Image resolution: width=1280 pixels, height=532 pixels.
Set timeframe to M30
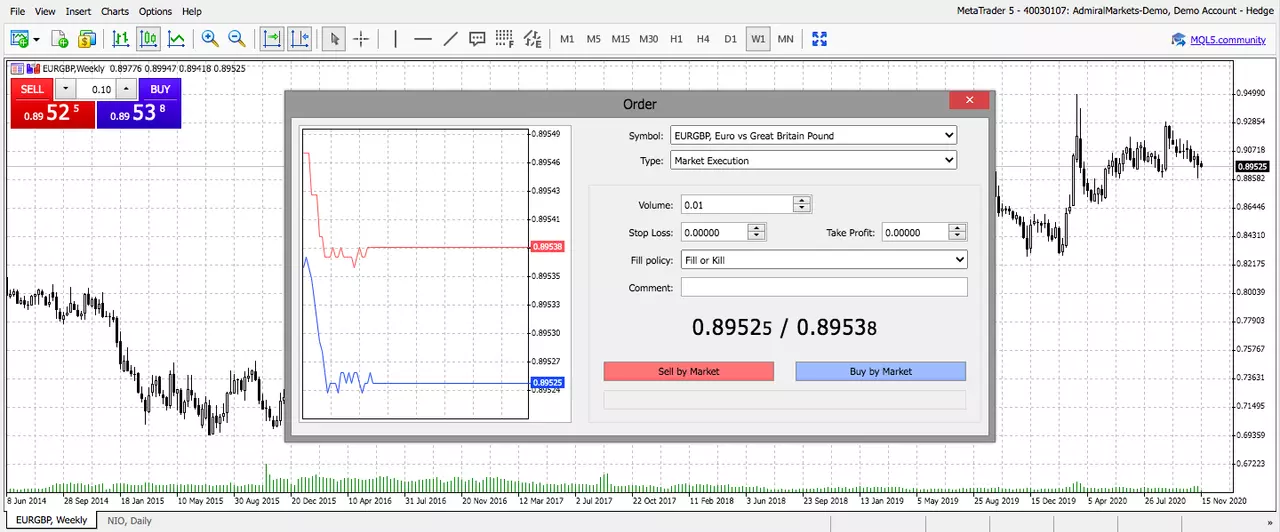[x=649, y=39]
